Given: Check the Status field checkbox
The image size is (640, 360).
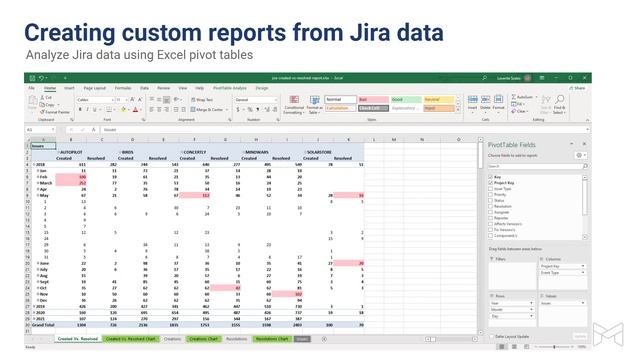Looking at the screenshot, I should click(491, 200).
